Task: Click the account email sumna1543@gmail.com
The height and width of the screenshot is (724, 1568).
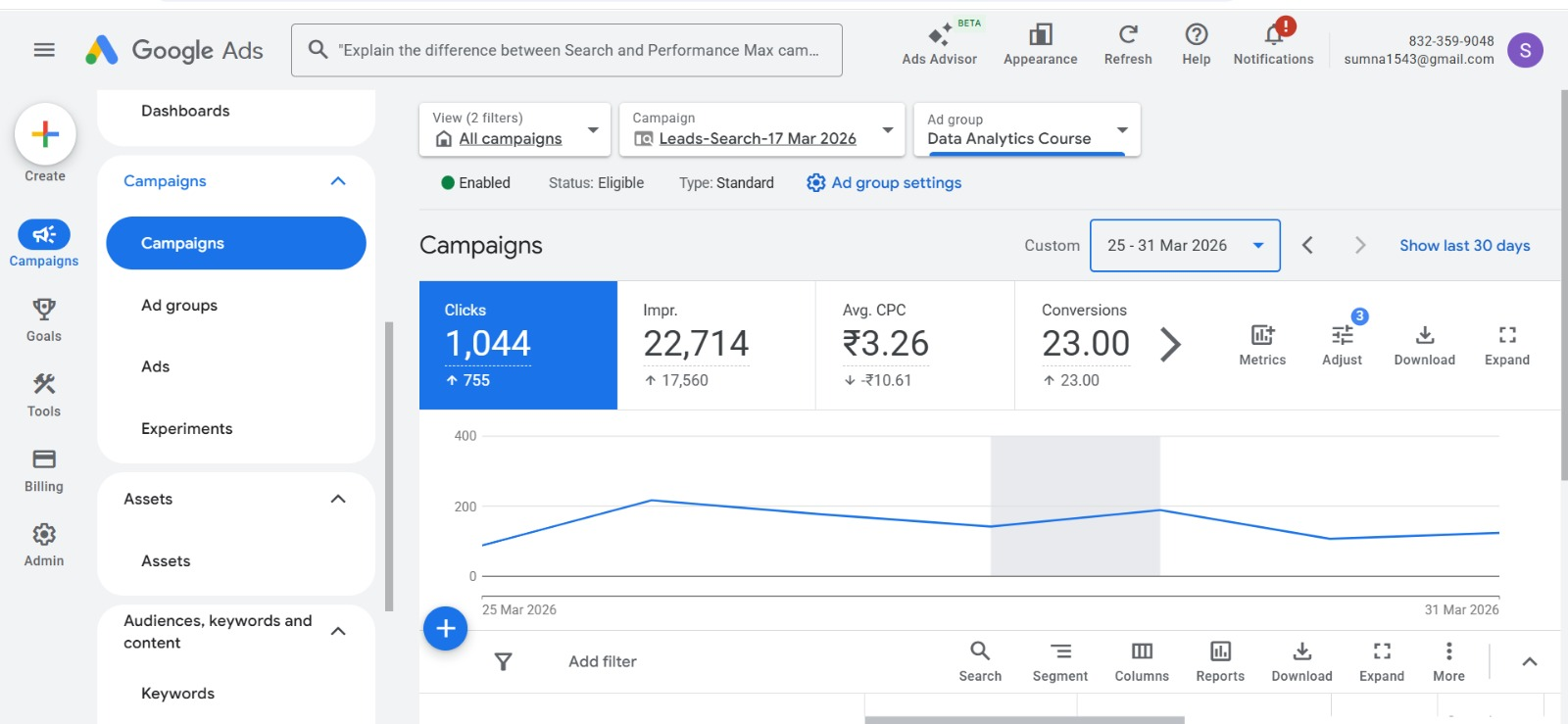Action: [x=1419, y=59]
